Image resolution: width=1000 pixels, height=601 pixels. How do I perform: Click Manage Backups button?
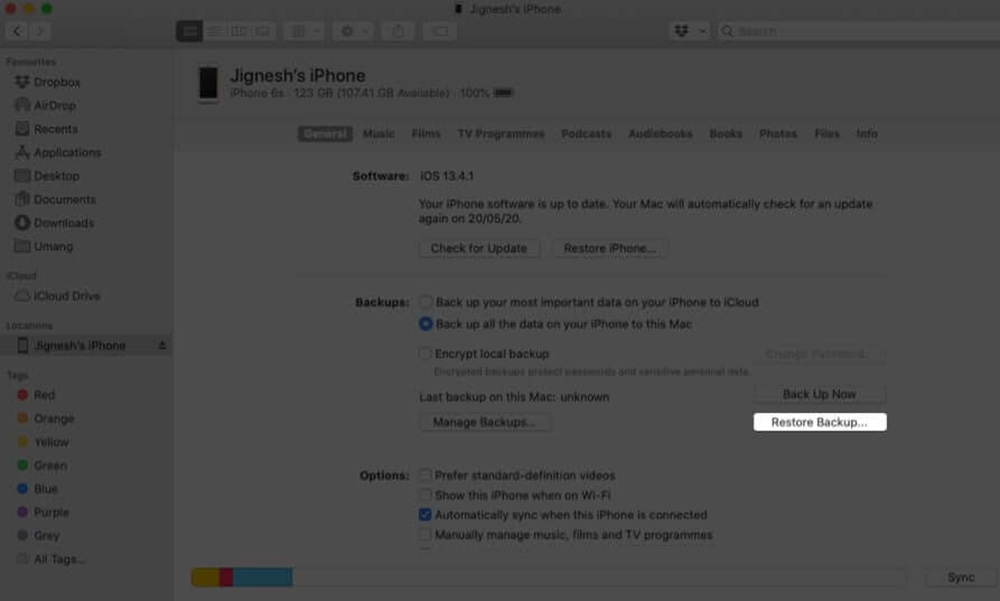click(x=485, y=422)
